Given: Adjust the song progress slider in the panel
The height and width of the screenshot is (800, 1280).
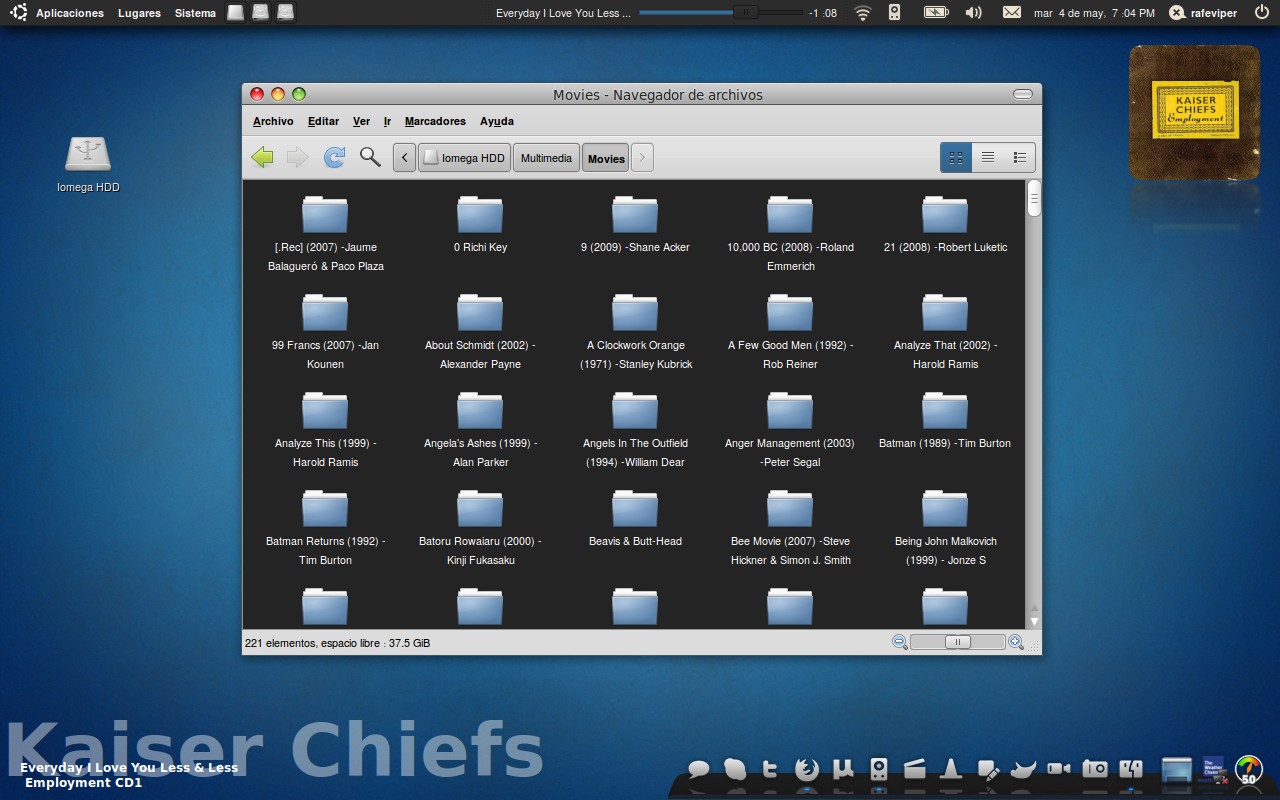Looking at the screenshot, I should coord(744,12).
